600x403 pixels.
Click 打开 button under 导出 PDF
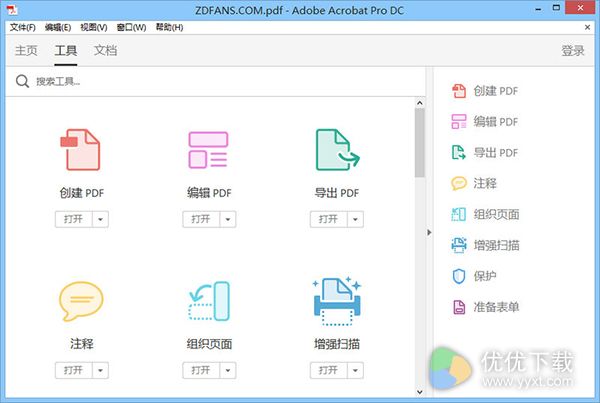coord(328,219)
